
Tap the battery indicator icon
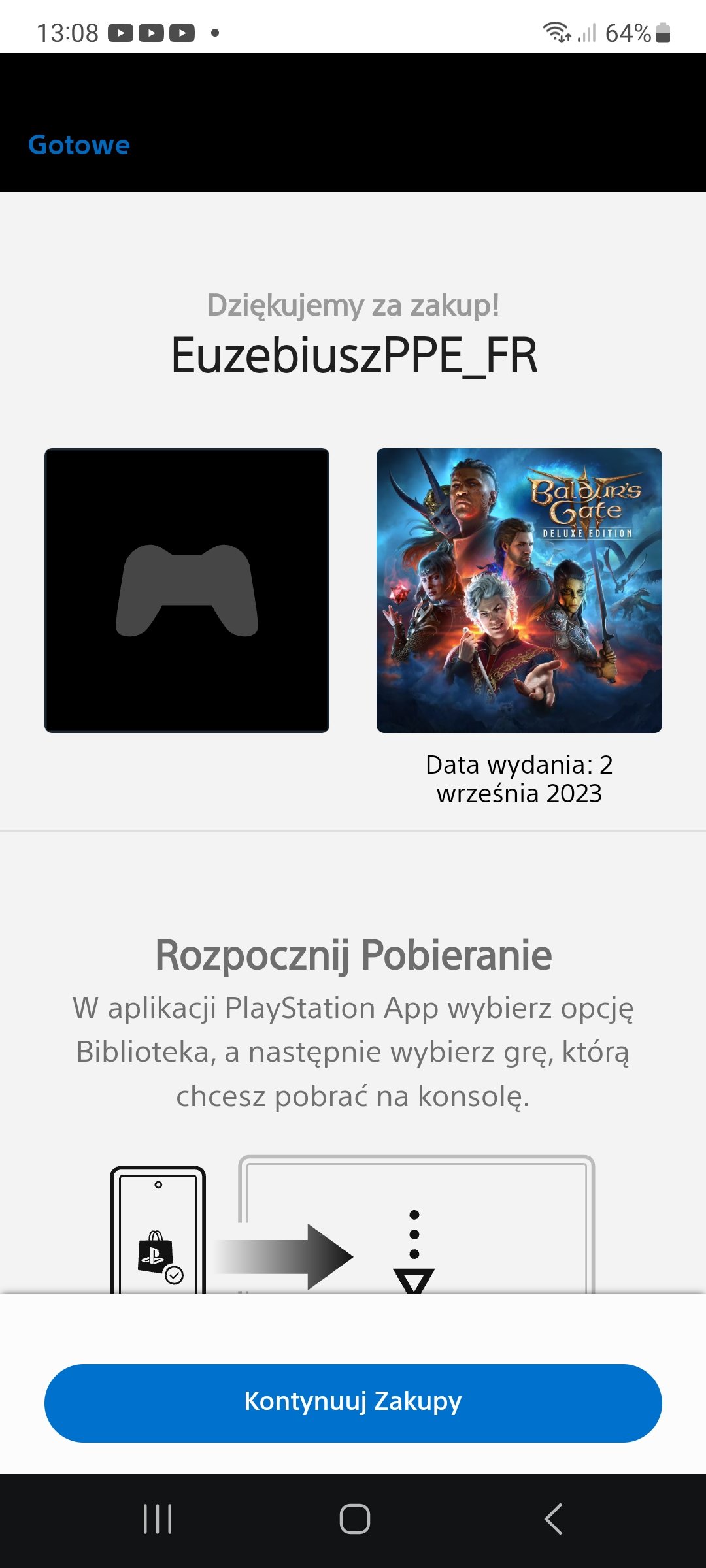[x=663, y=33]
